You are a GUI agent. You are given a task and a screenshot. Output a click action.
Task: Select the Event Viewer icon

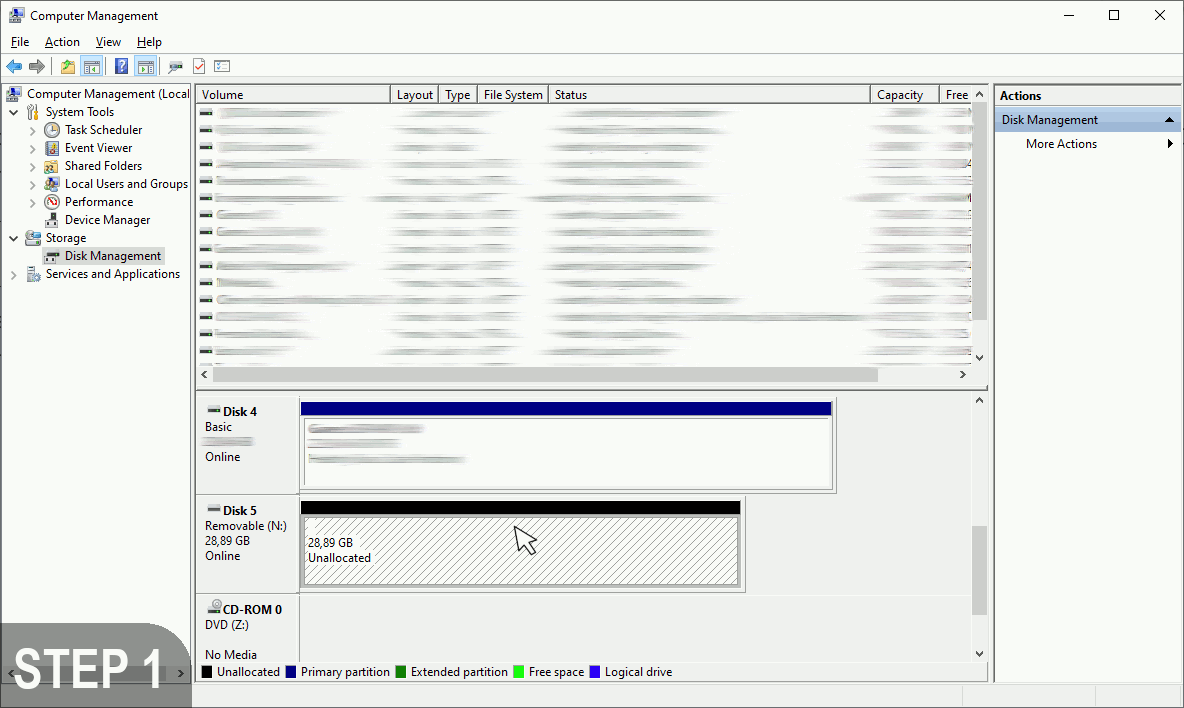pyautogui.click(x=51, y=148)
